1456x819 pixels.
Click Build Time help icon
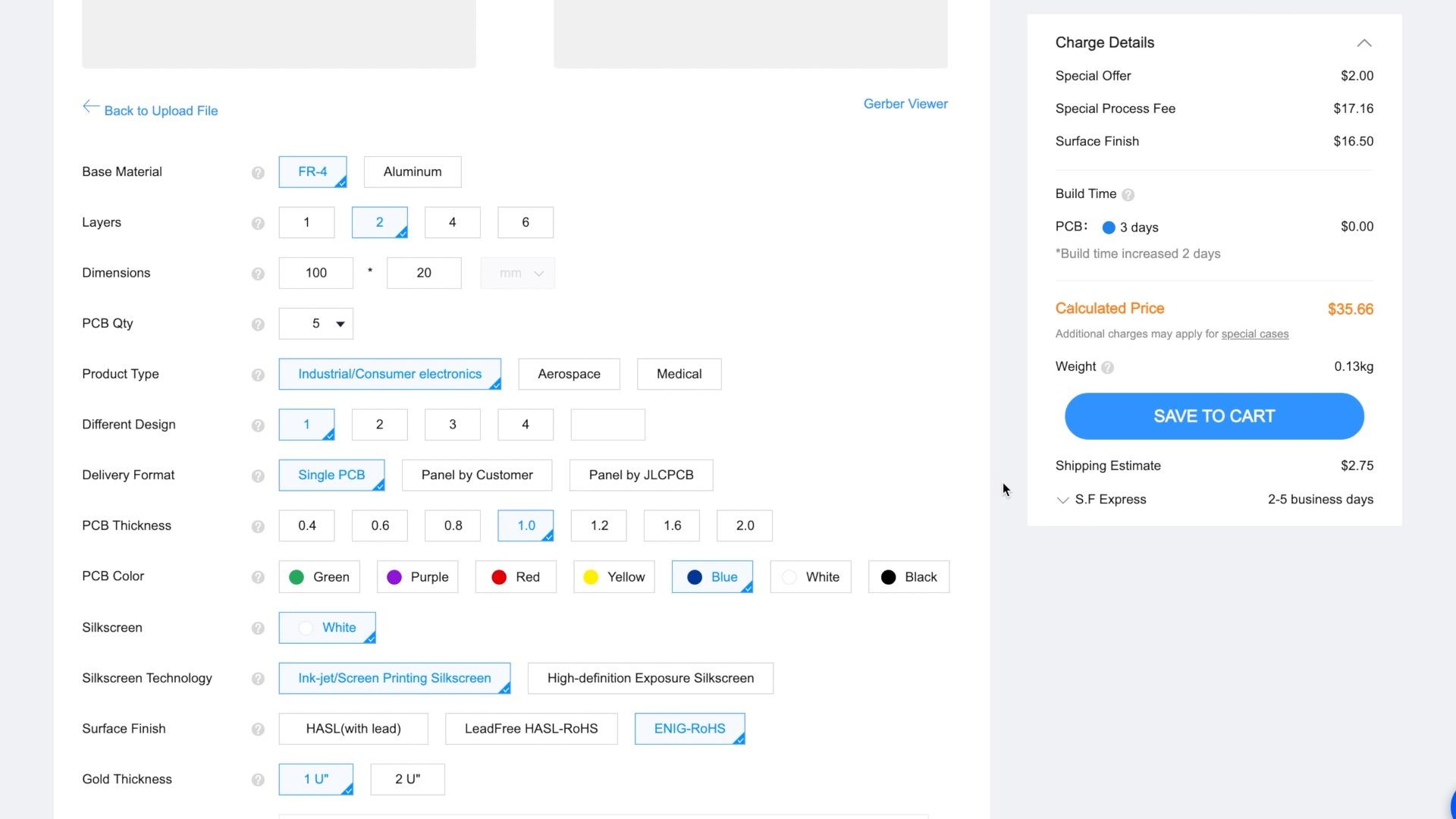pos(1128,195)
